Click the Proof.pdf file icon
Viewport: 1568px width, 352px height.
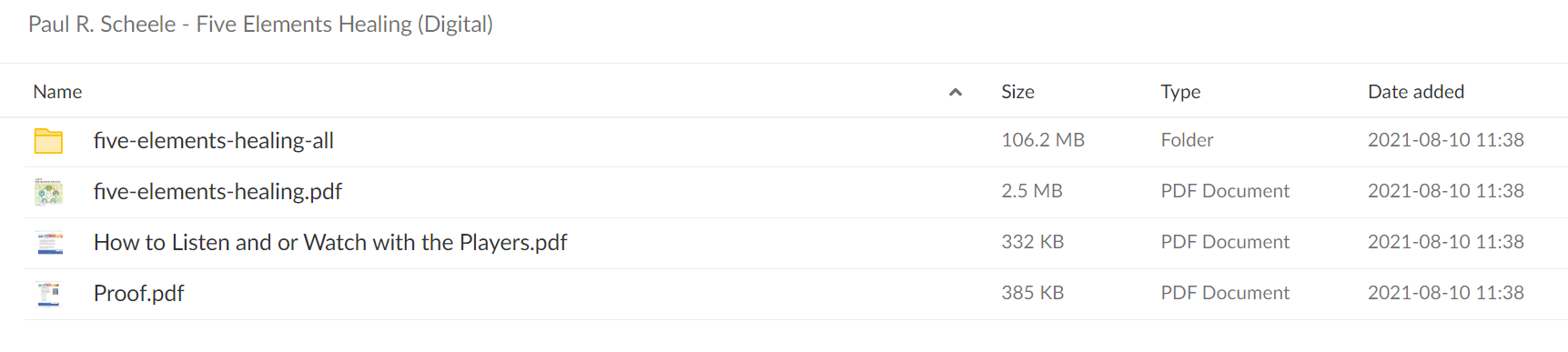[x=48, y=294]
